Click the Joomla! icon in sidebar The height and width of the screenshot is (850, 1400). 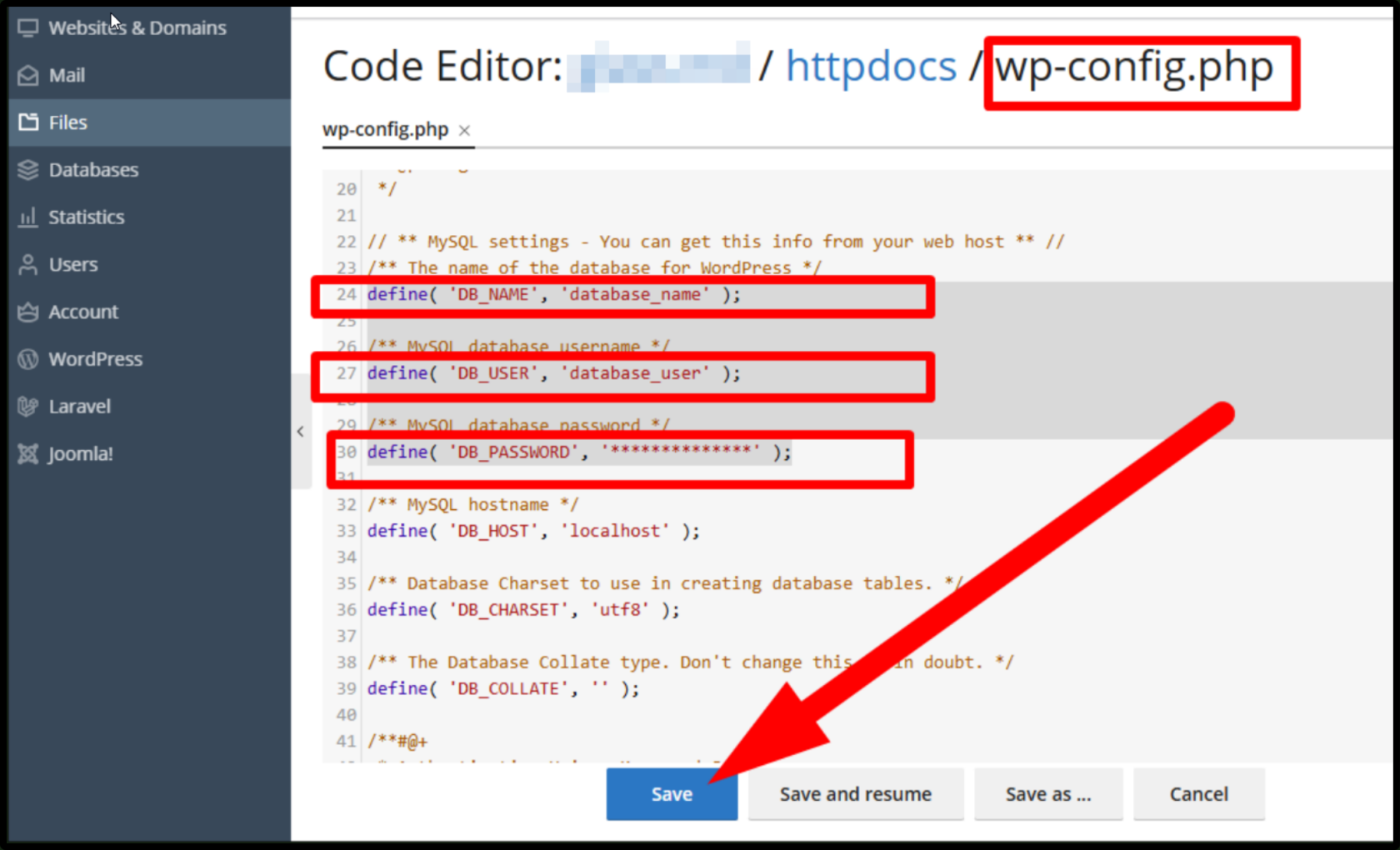[x=28, y=454]
